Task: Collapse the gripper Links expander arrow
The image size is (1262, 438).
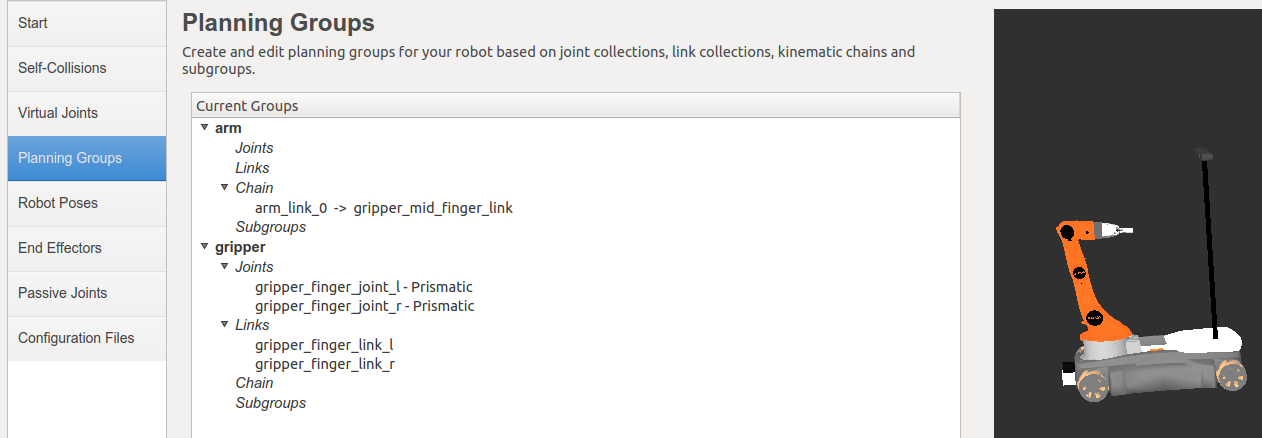Action: click(x=224, y=324)
